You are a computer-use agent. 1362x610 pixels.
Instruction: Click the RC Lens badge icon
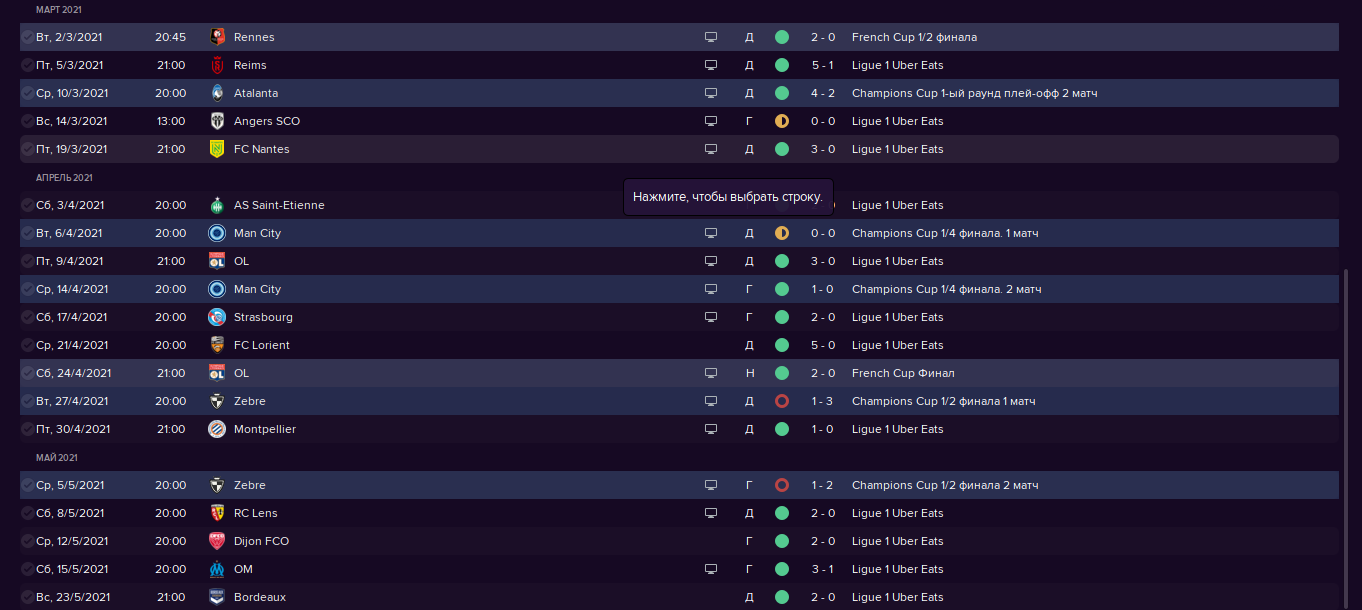(x=216, y=513)
